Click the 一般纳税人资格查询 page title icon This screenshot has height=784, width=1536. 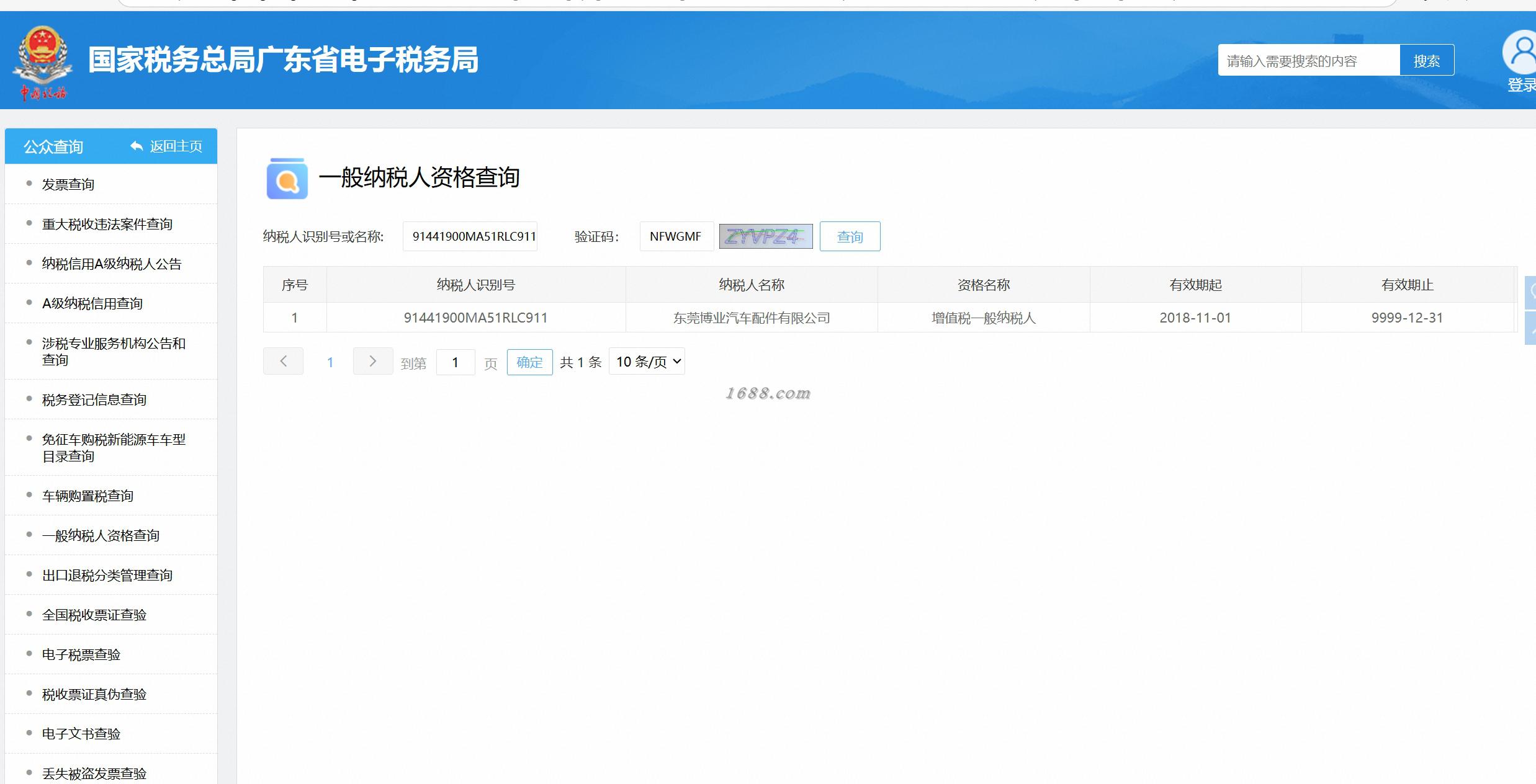click(x=287, y=179)
